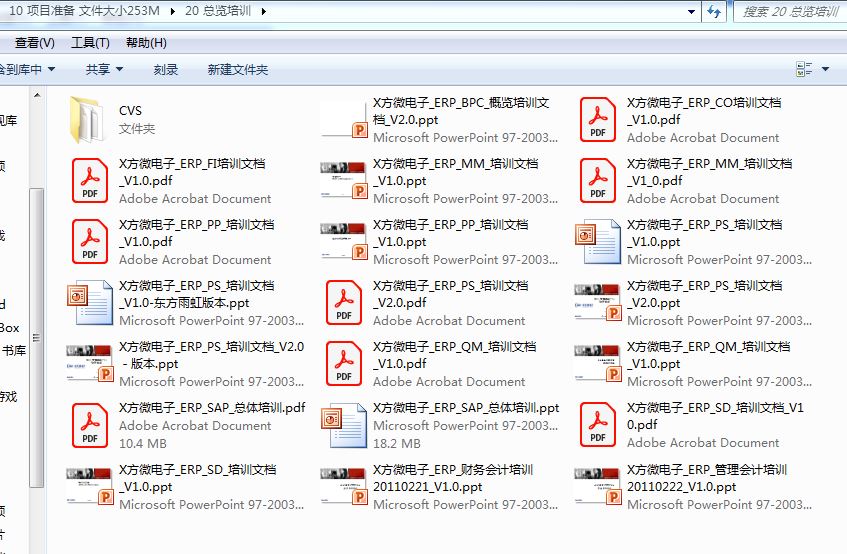Click file name ERP_管理会计培训20110222_V1.0.ppt
847x554 pixels.
point(707,478)
